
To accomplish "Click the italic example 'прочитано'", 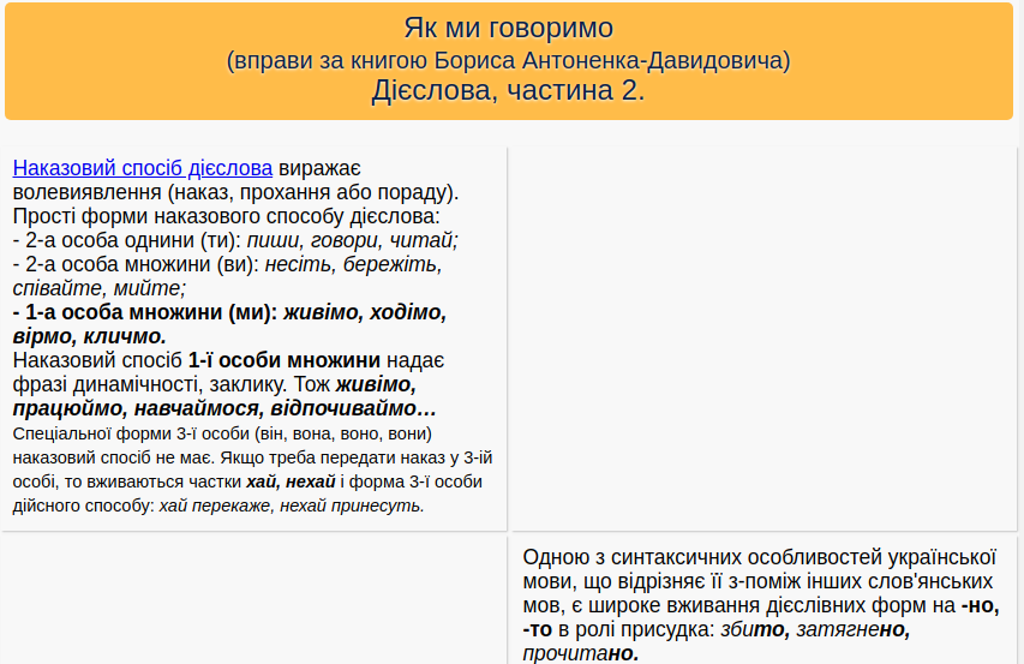I will coord(580,654).
